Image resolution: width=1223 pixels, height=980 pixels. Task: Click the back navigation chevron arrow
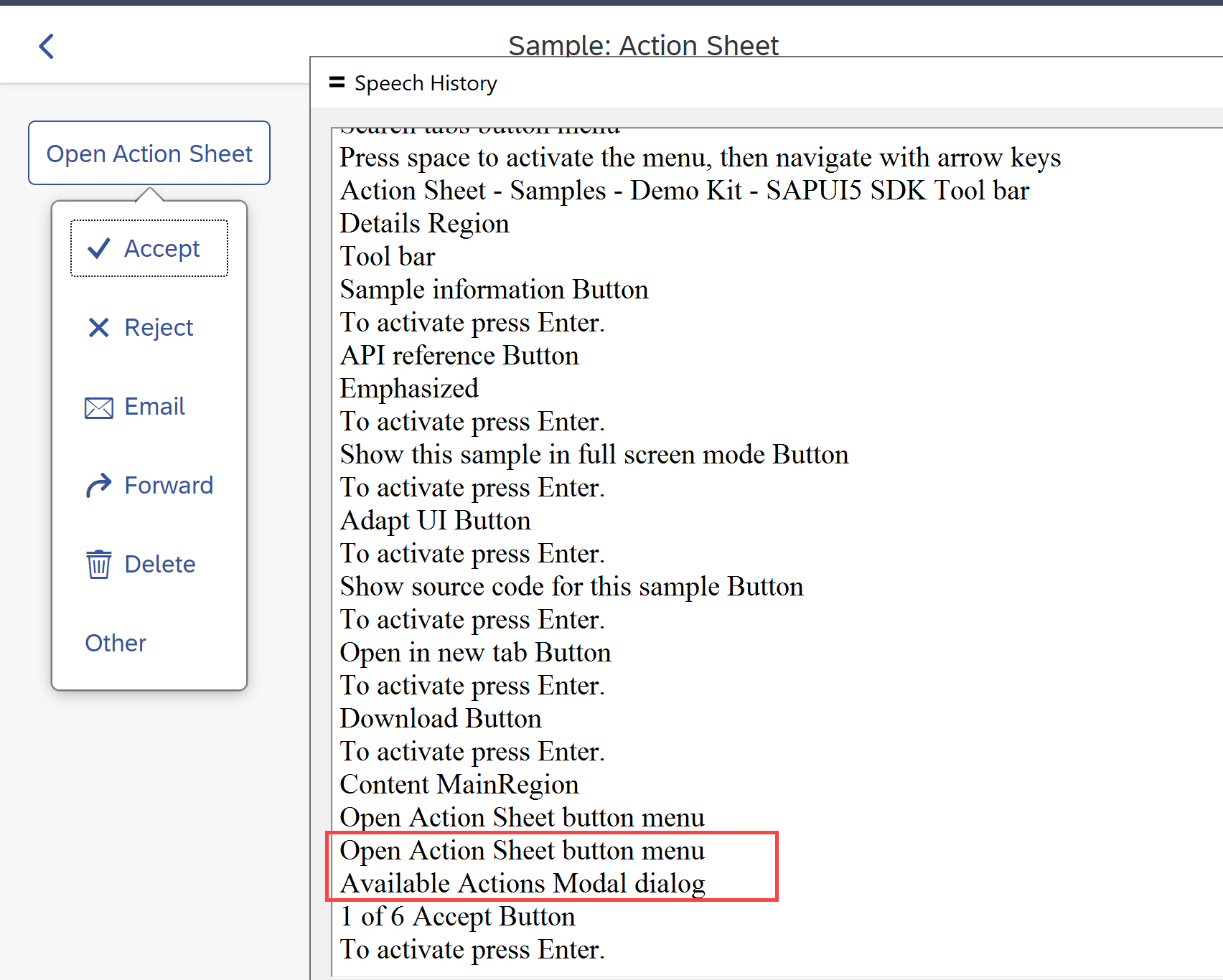(x=46, y=45)
